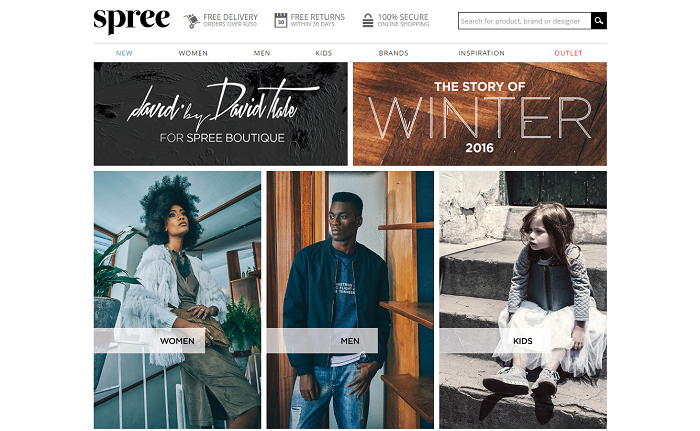
Task: Open The Story of Winter 2016 banner
Action: tap(480, 114)
